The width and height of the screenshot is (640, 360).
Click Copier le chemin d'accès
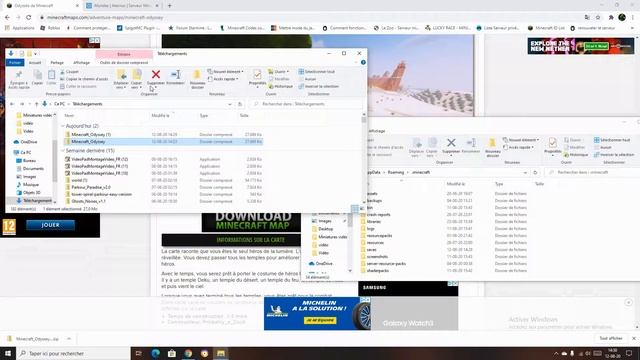pos(84,79)
